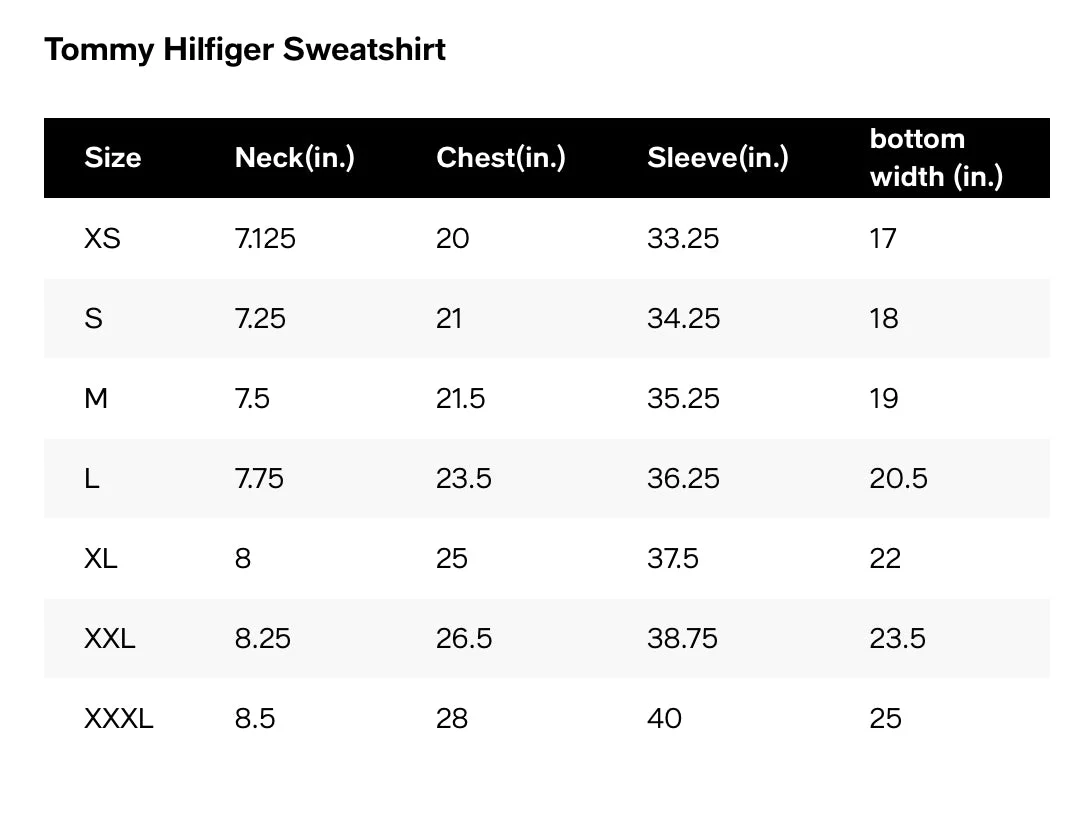Select the XS size row label

coord(103,239)
